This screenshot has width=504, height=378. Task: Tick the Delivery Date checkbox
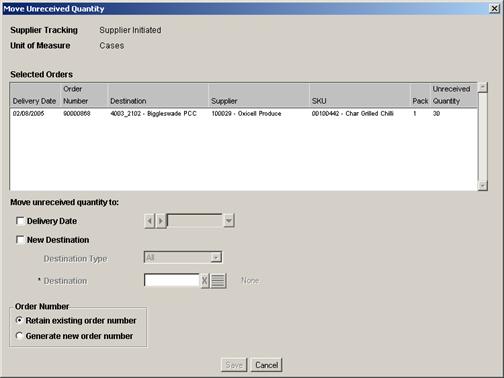point(20,221)
